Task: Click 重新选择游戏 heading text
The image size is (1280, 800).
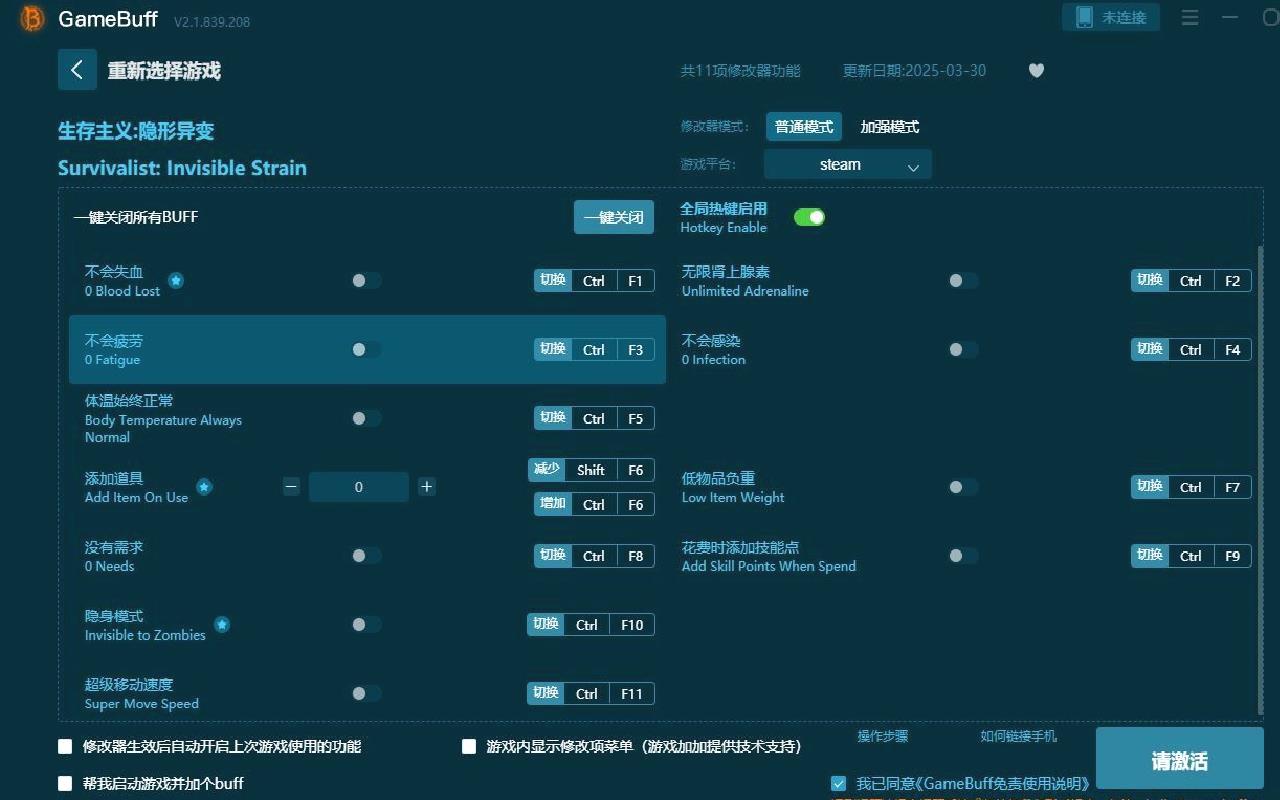Action: coord(164,71)
